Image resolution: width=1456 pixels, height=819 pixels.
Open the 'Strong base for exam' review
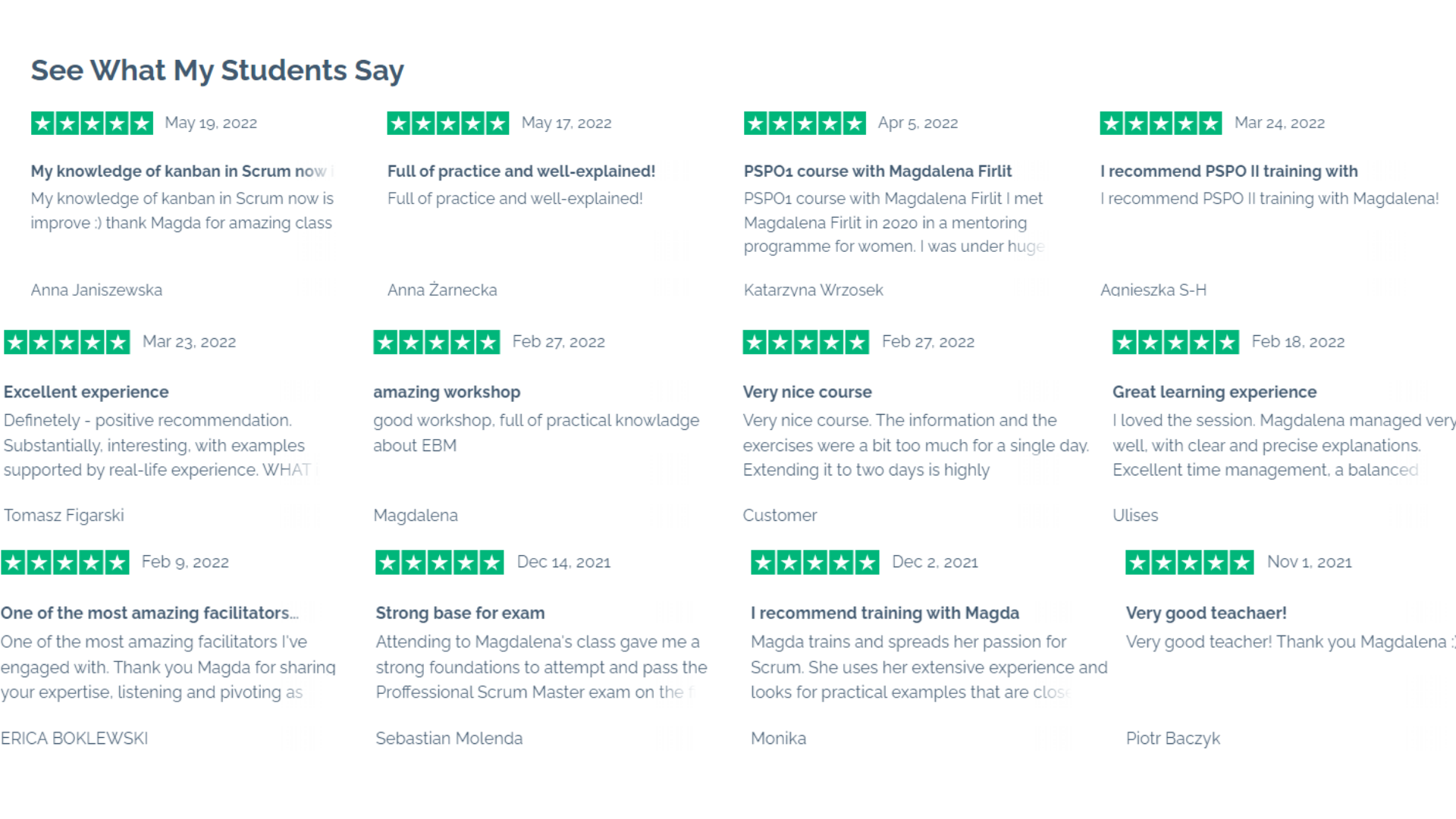[460, 613]
